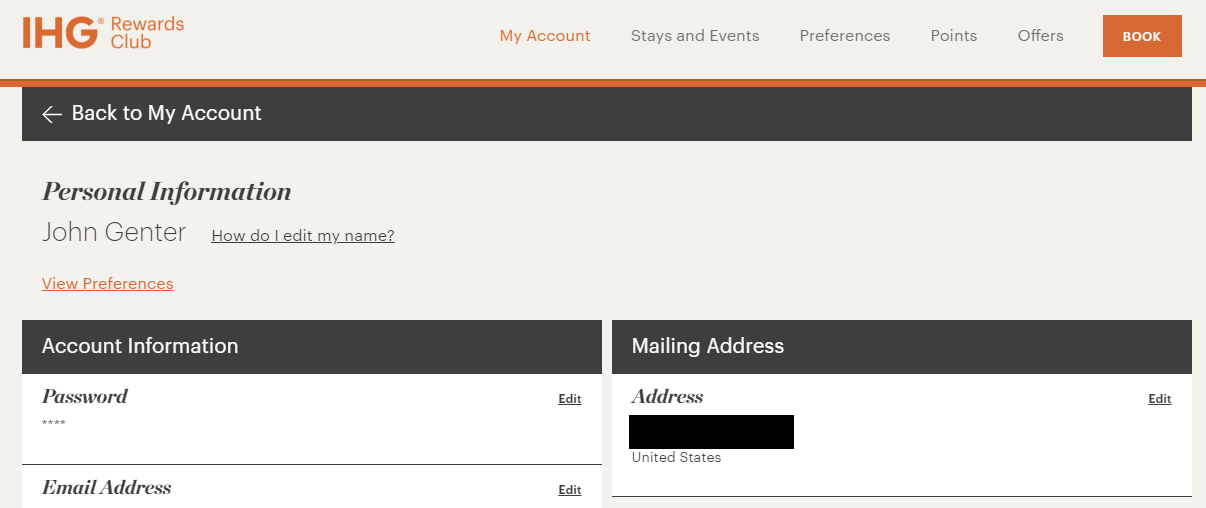Image resolution: width=1206 pixels, height=508 pixels.
Task: Open Preferences in the top navigation
Action: coord(844,36)
